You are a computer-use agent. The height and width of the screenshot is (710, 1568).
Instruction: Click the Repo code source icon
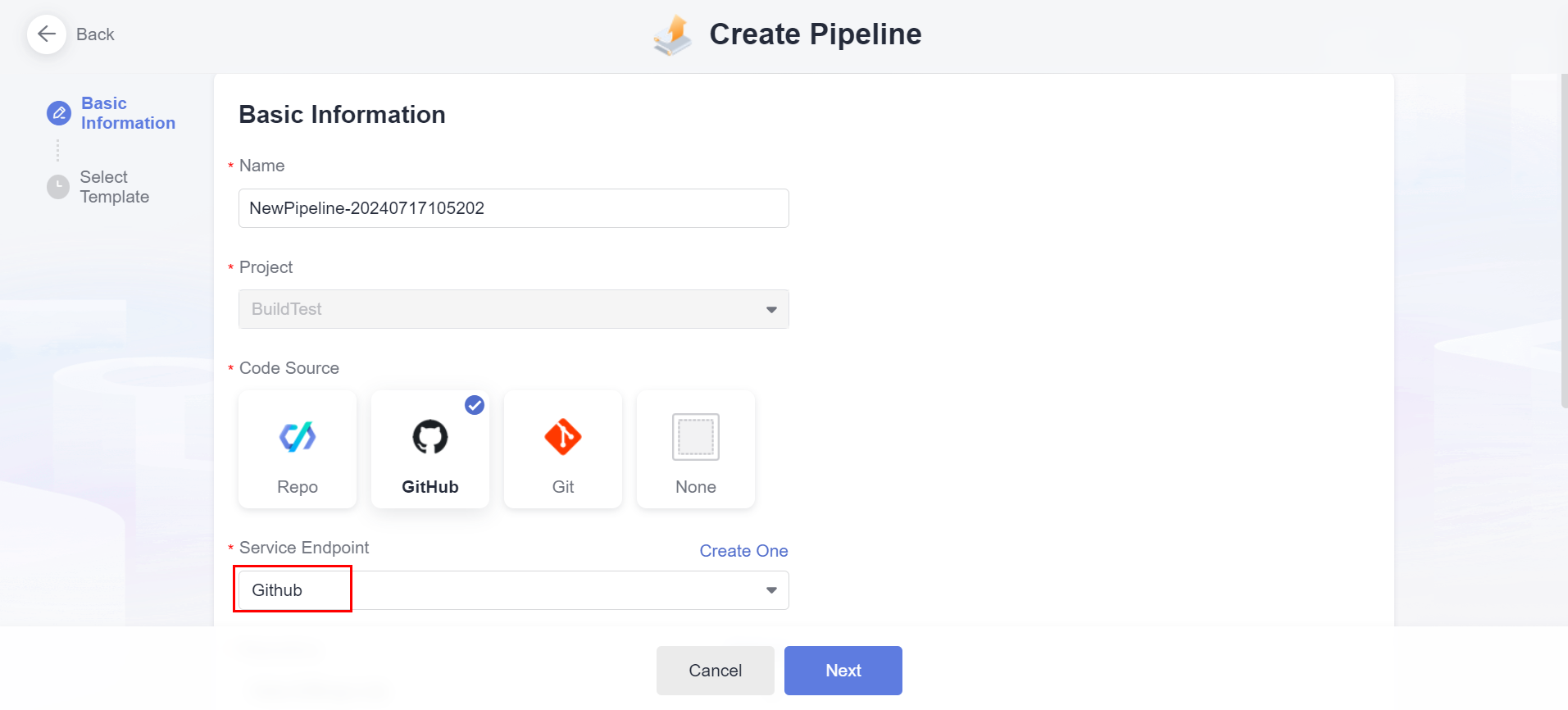click(298, 437)
